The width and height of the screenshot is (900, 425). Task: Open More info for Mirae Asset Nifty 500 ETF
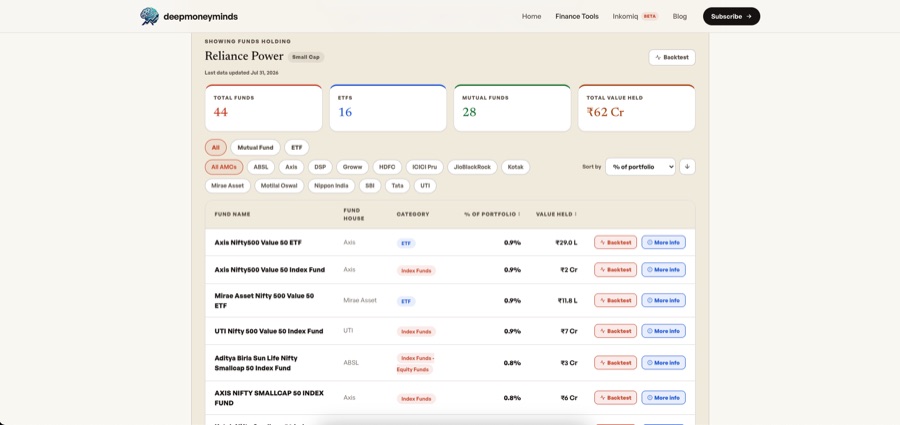[x=663, y=300]
